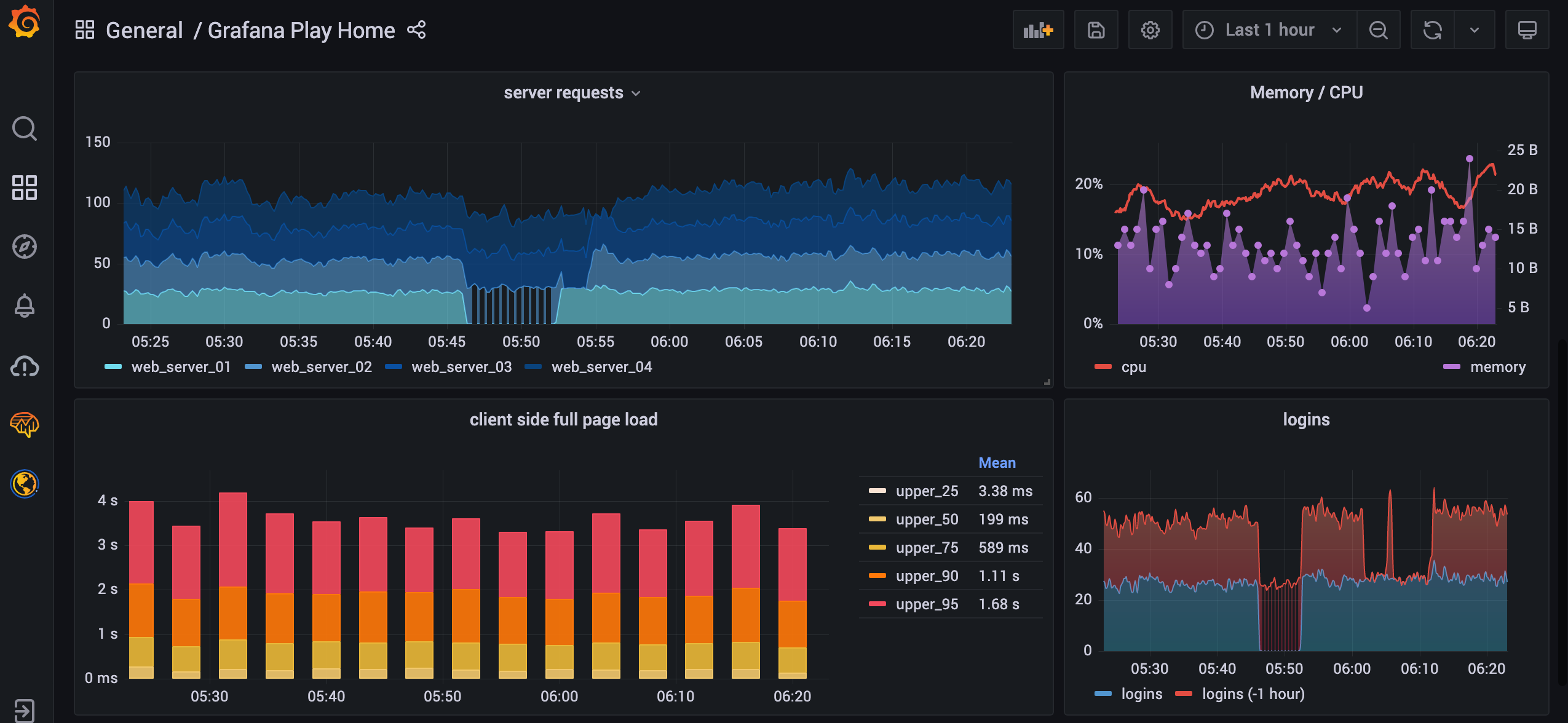
Task: Click the General folder breadcrumb
Action: click(x=144, y=30)
